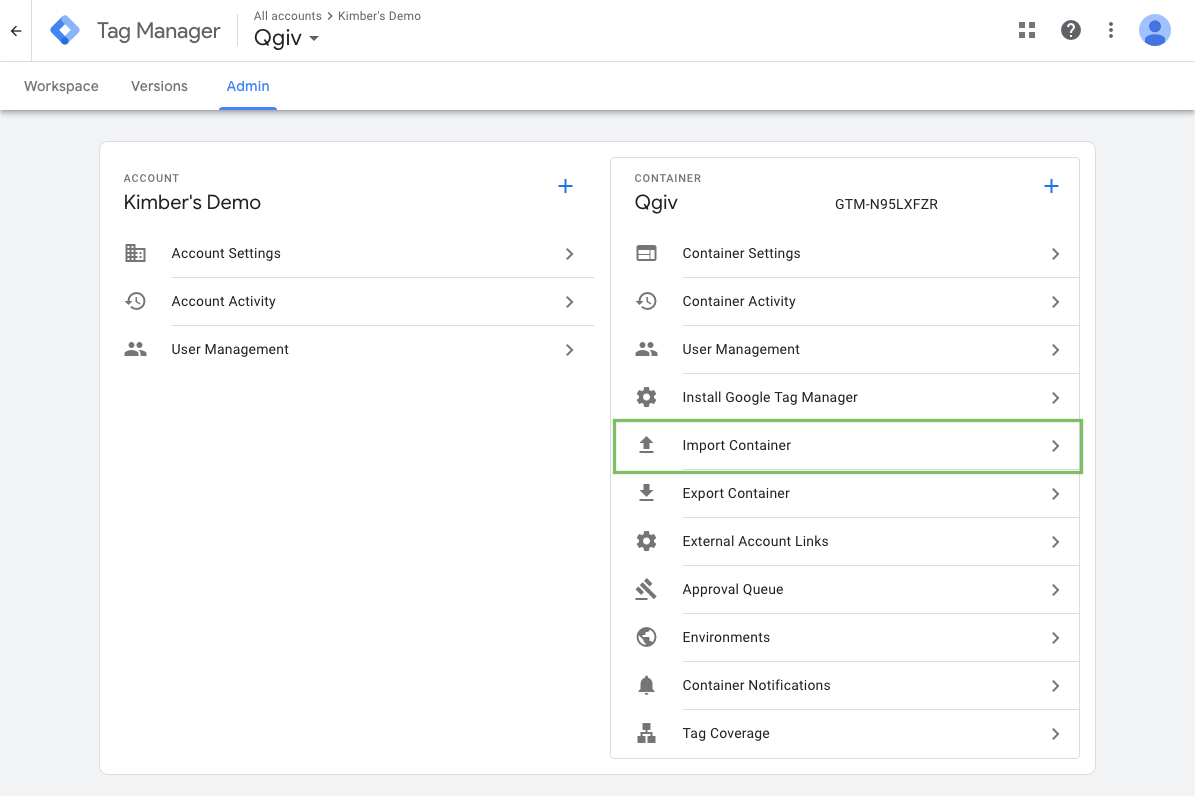The height and width of the screenshot is (796, 1195).
Task: Click container ID GTM-N95LXFZR
Action: (x=886, y=204)
